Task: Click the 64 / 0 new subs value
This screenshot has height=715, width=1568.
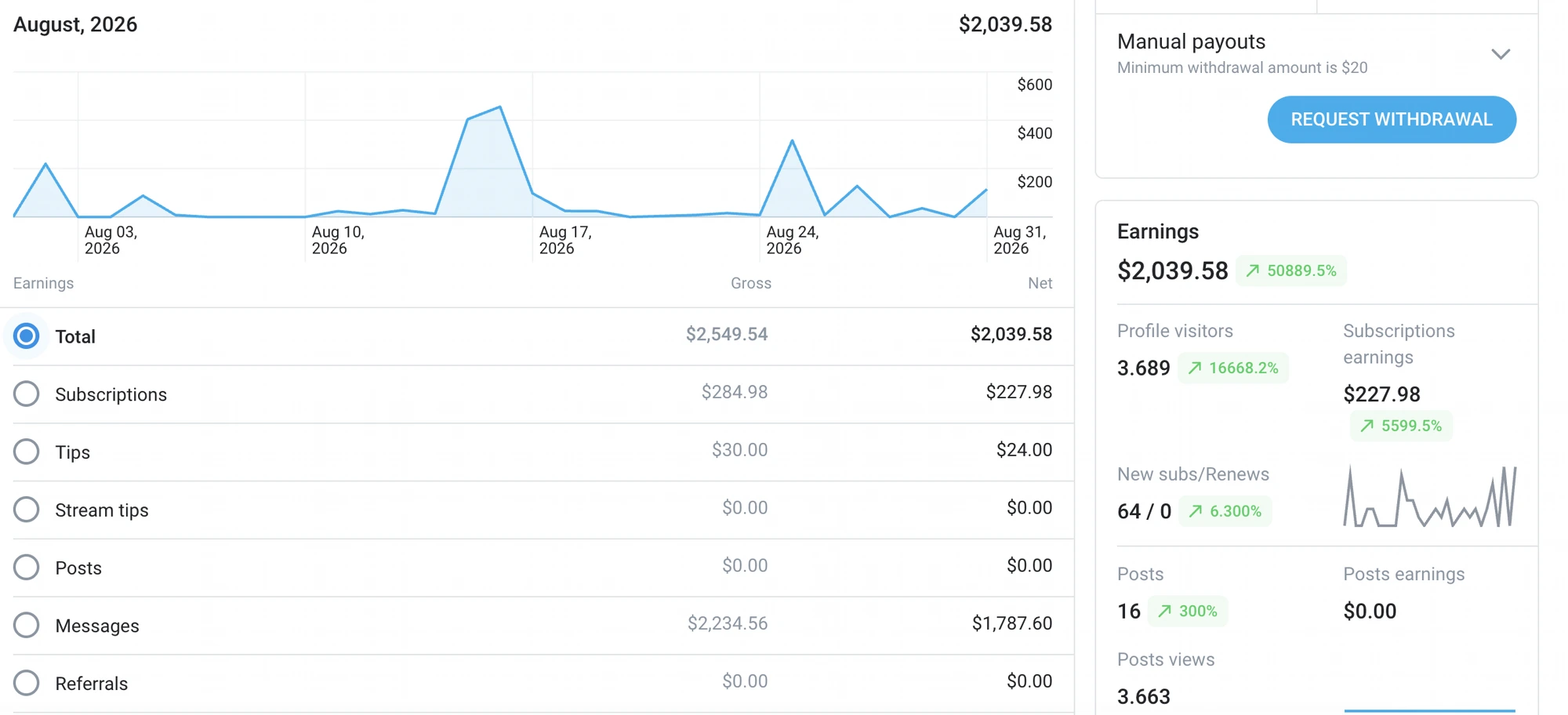Action: 1145,511
